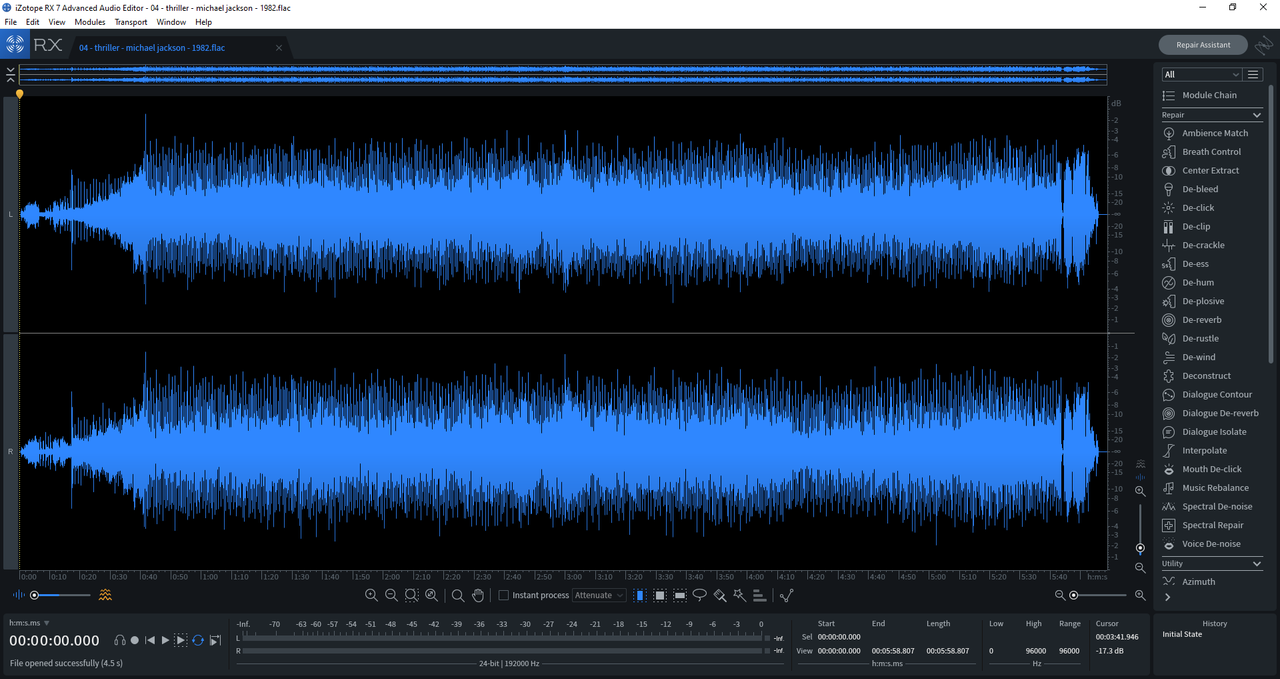The image size is (1280, 679).
Task: Zoom to the current selection
Action: pyautogui.click(x=411, y=595)
